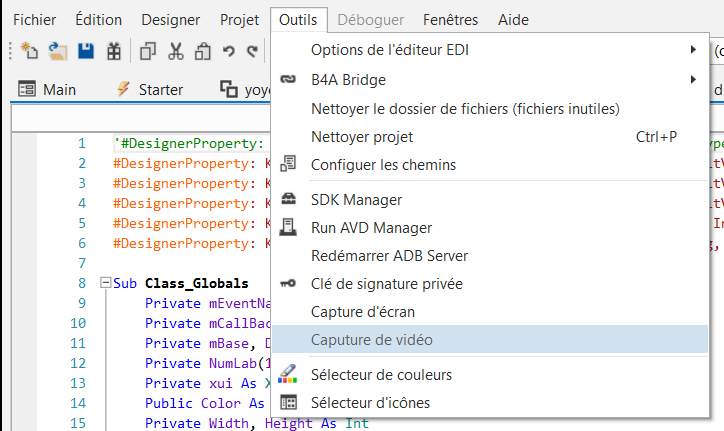
Task: Click the cut scissors toolbar icon
Action: pyautogui.click(x=176, y=51)
